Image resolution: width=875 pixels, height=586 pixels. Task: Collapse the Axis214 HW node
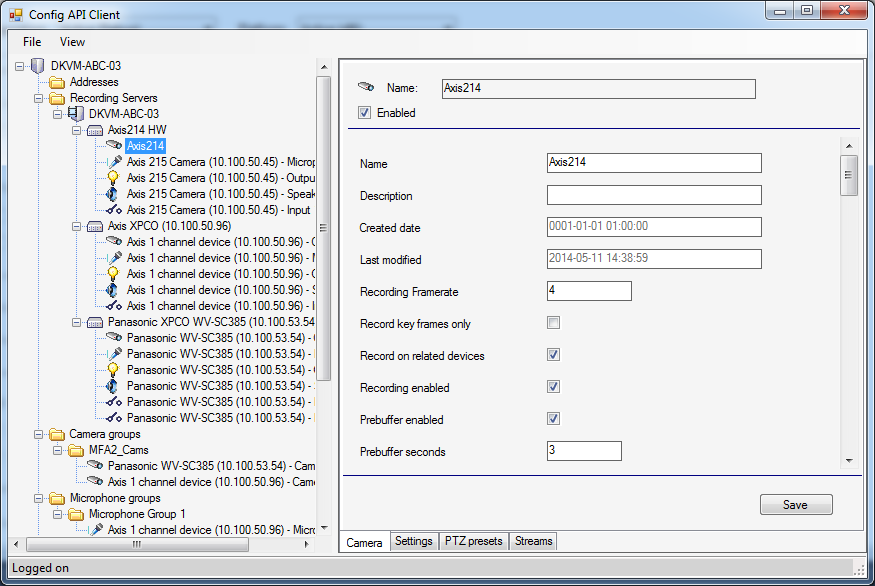(76, 131)
